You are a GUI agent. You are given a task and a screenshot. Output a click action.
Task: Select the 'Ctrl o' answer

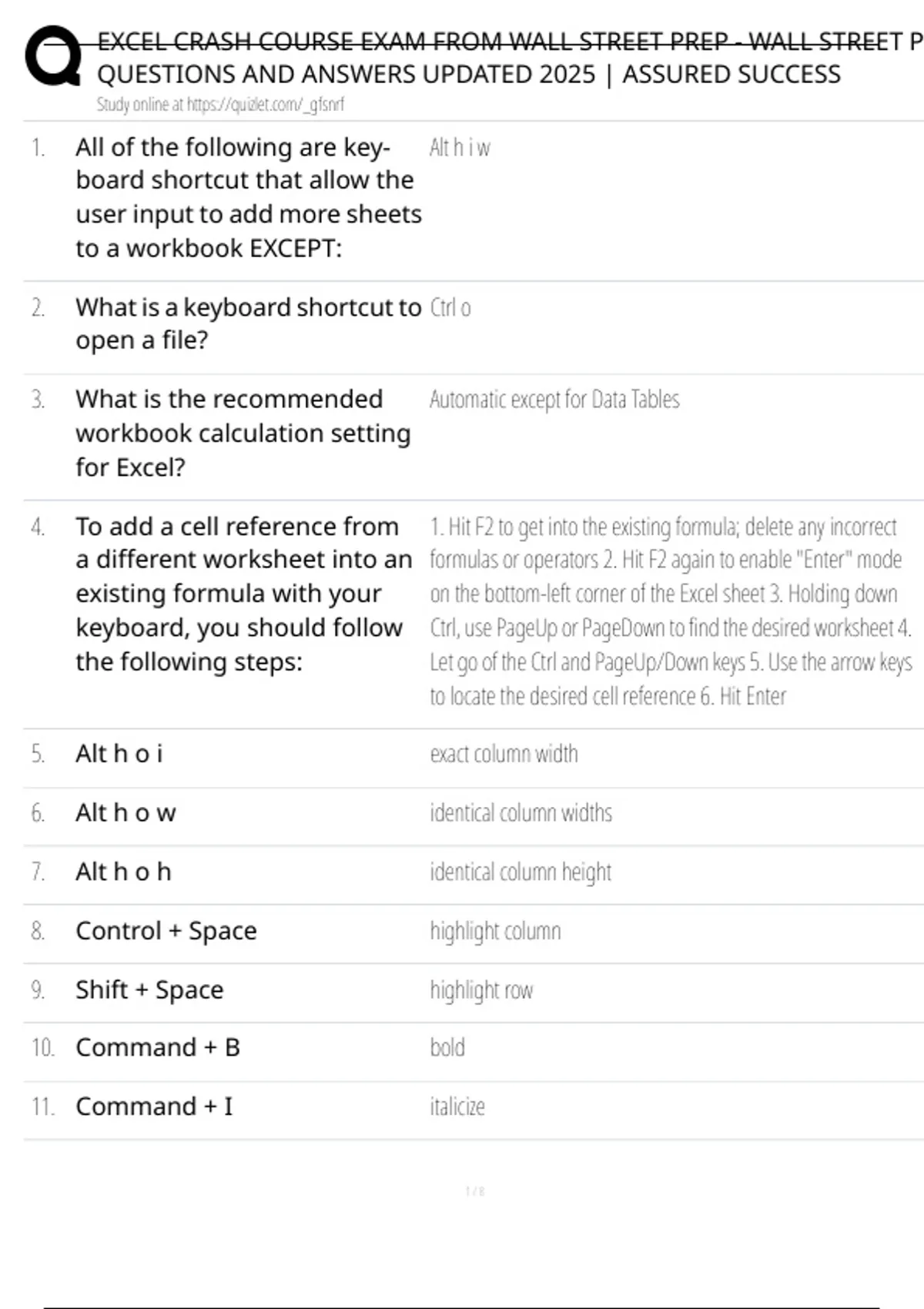point(450,308)
